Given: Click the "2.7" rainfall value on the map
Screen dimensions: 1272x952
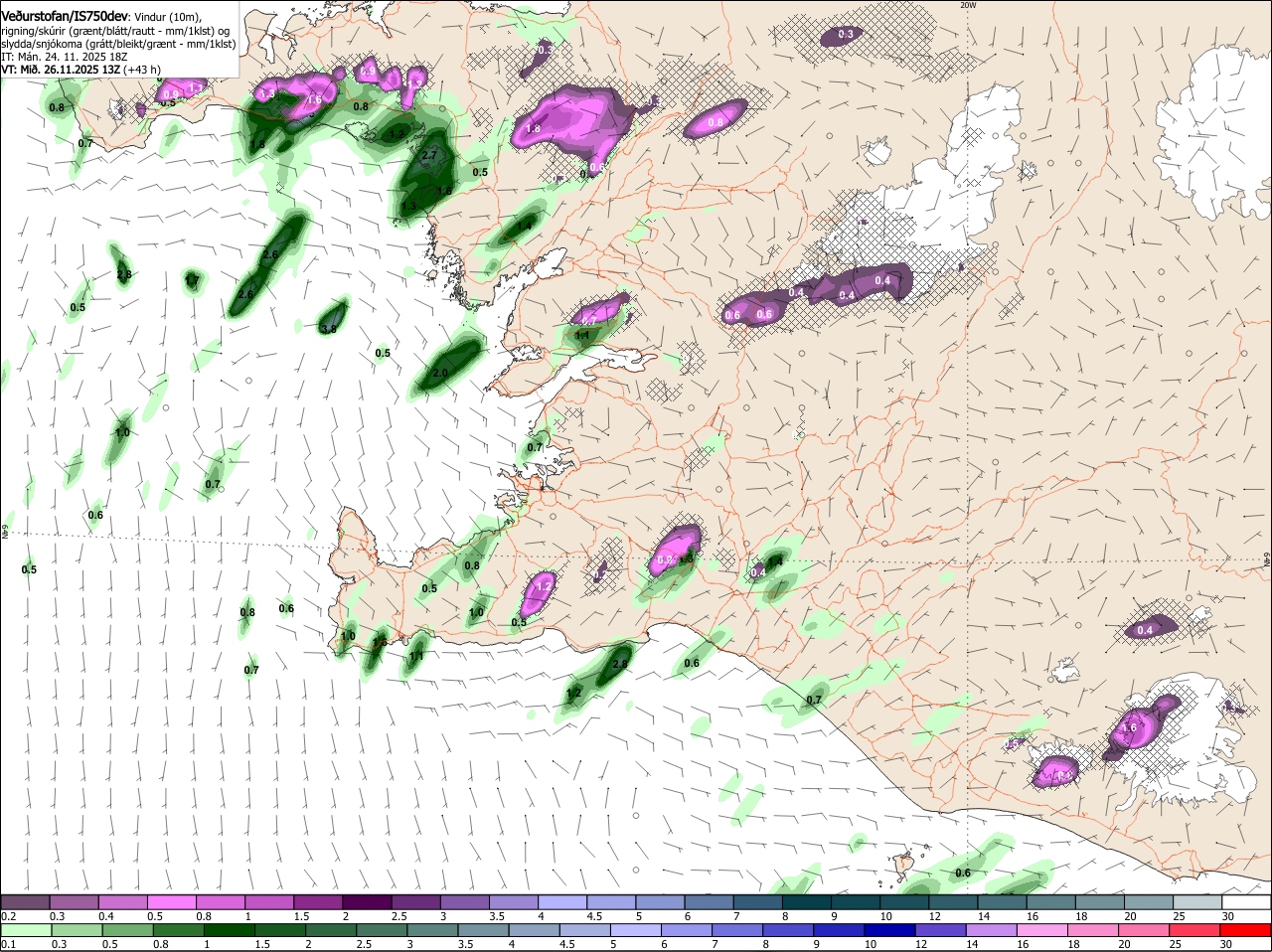Looking at the screenshot, I should pyautogui.click(x=429, y=156).
